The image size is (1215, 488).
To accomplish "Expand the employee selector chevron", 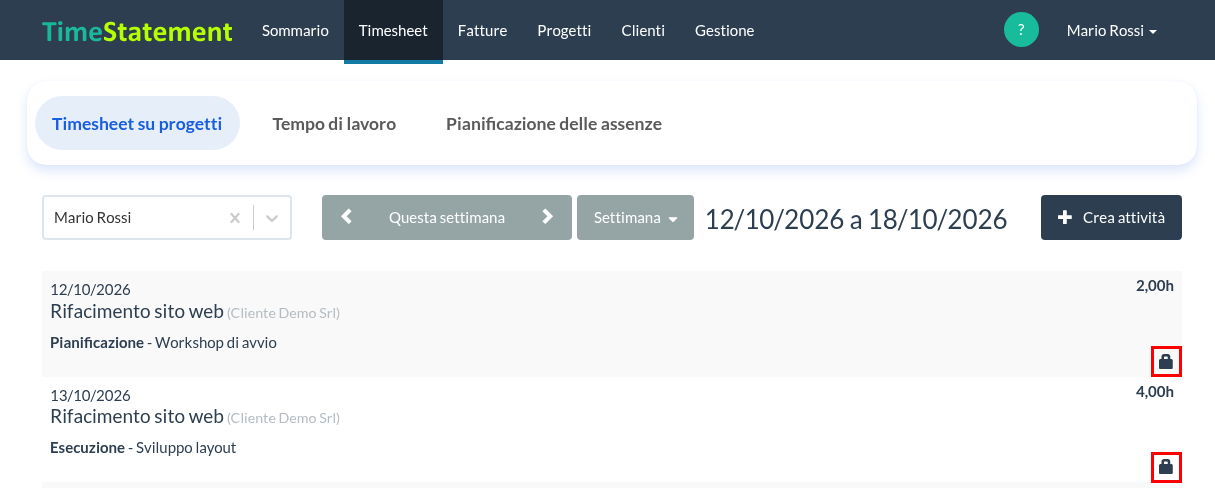I will pyautogui.click(x=271, y=217).
